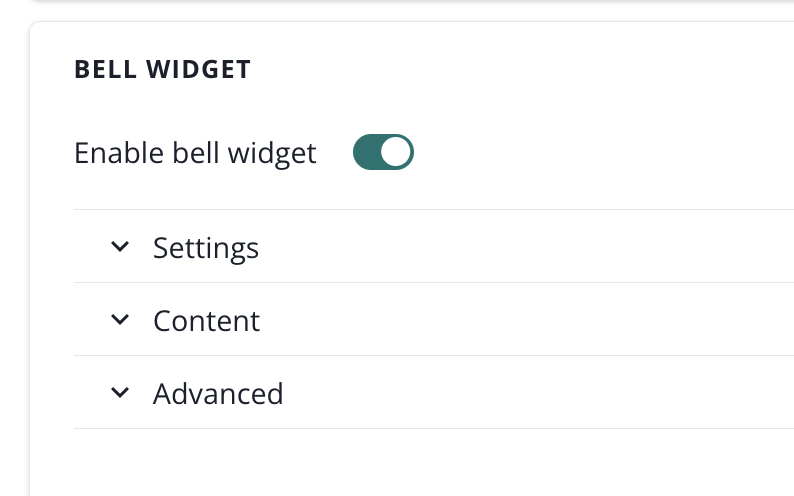794x496 pixels.
Task: Click the Settings text label
Action: pyautogui.click(x=205, y=247)
